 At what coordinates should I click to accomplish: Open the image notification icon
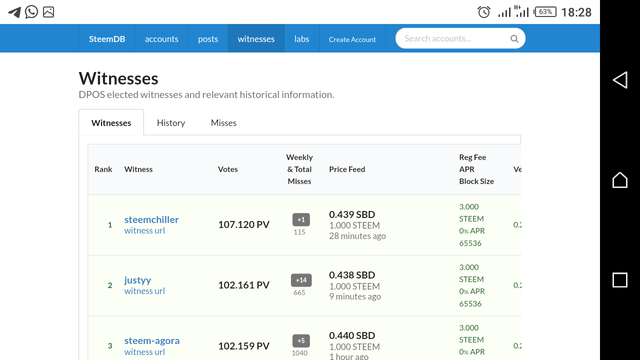[x=49, y=12]
